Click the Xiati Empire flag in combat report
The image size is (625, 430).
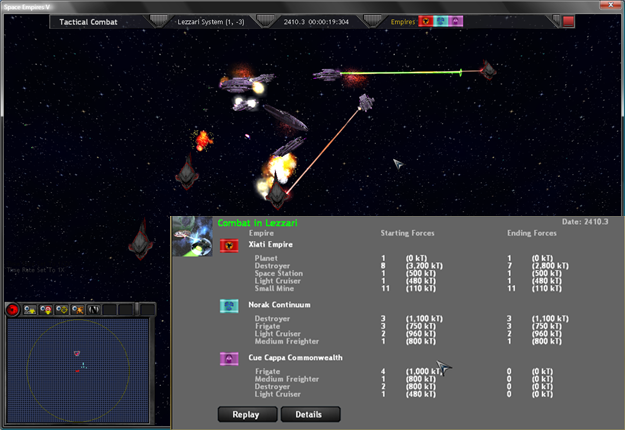229,246
